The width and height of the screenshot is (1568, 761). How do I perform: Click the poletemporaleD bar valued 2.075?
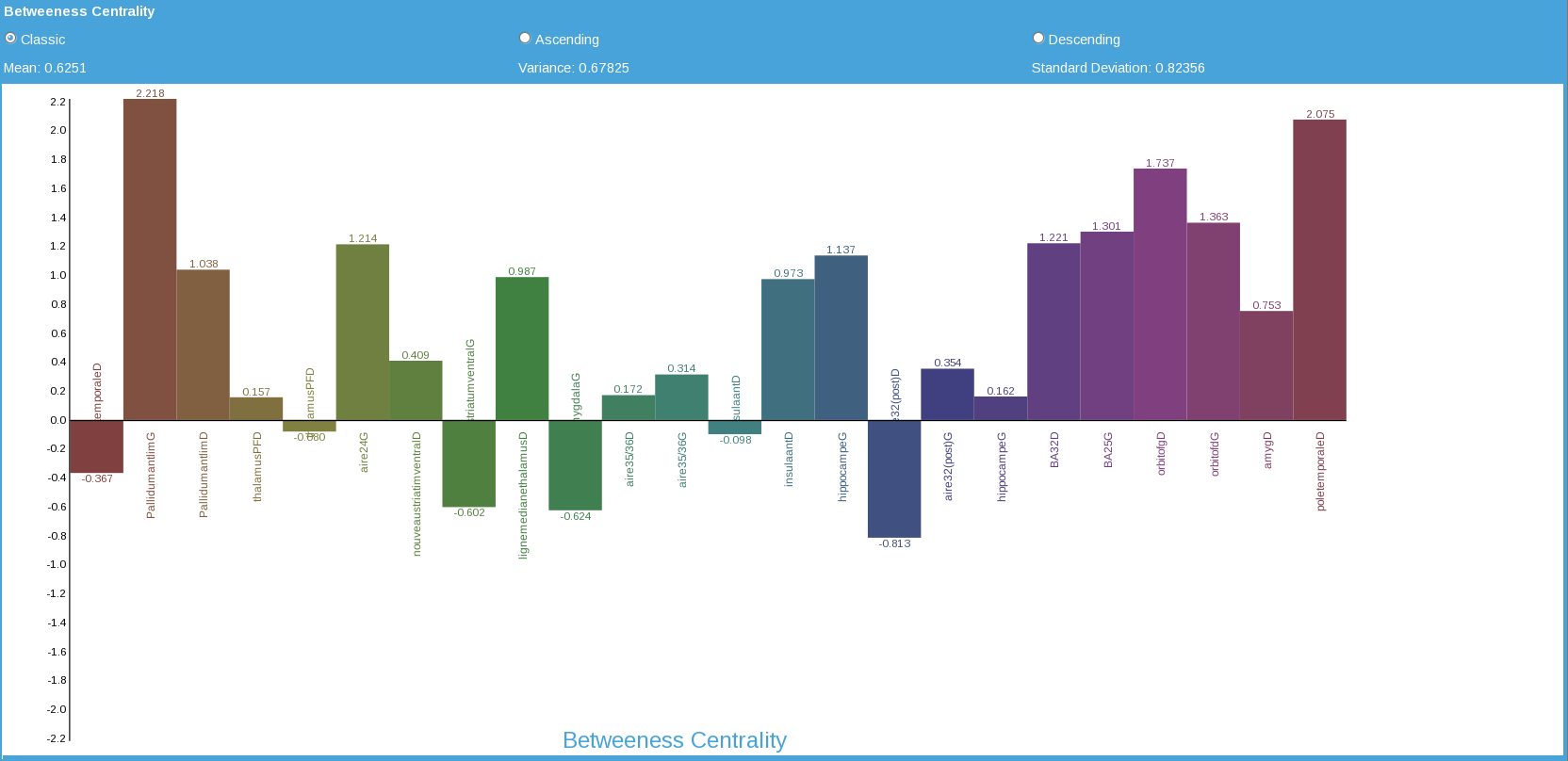(1319, 269)
